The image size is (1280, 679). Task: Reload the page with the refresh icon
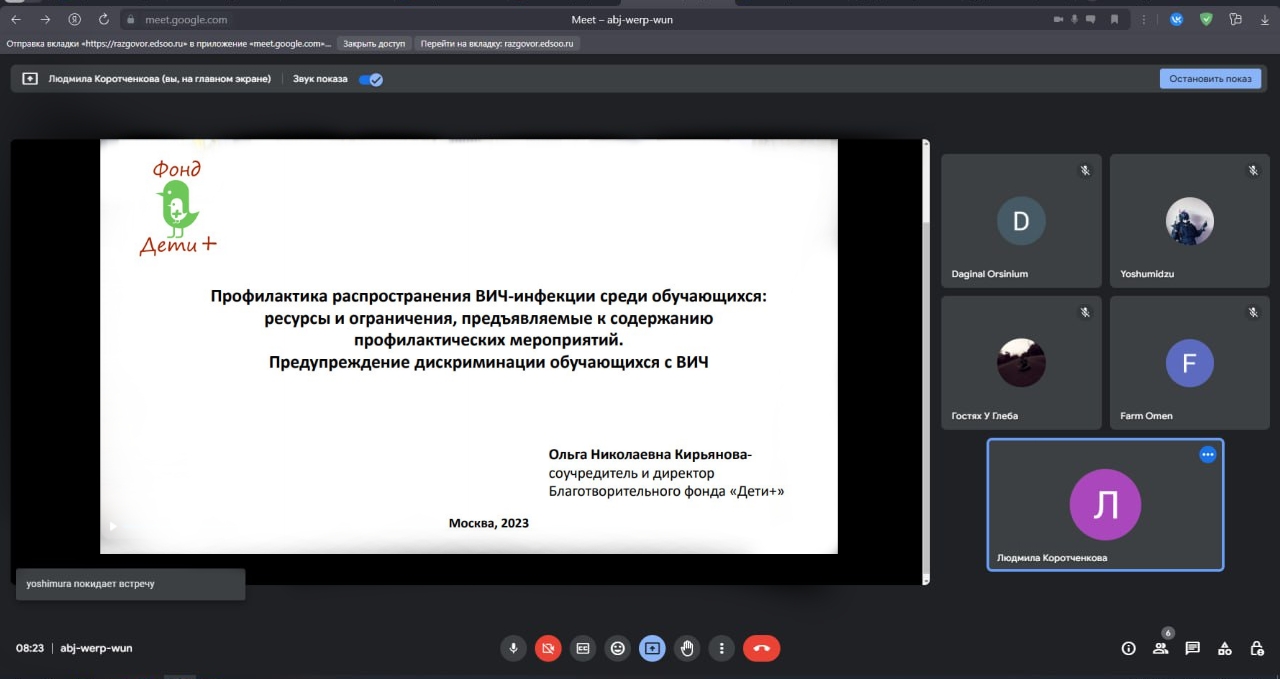[x=104, y=19]
